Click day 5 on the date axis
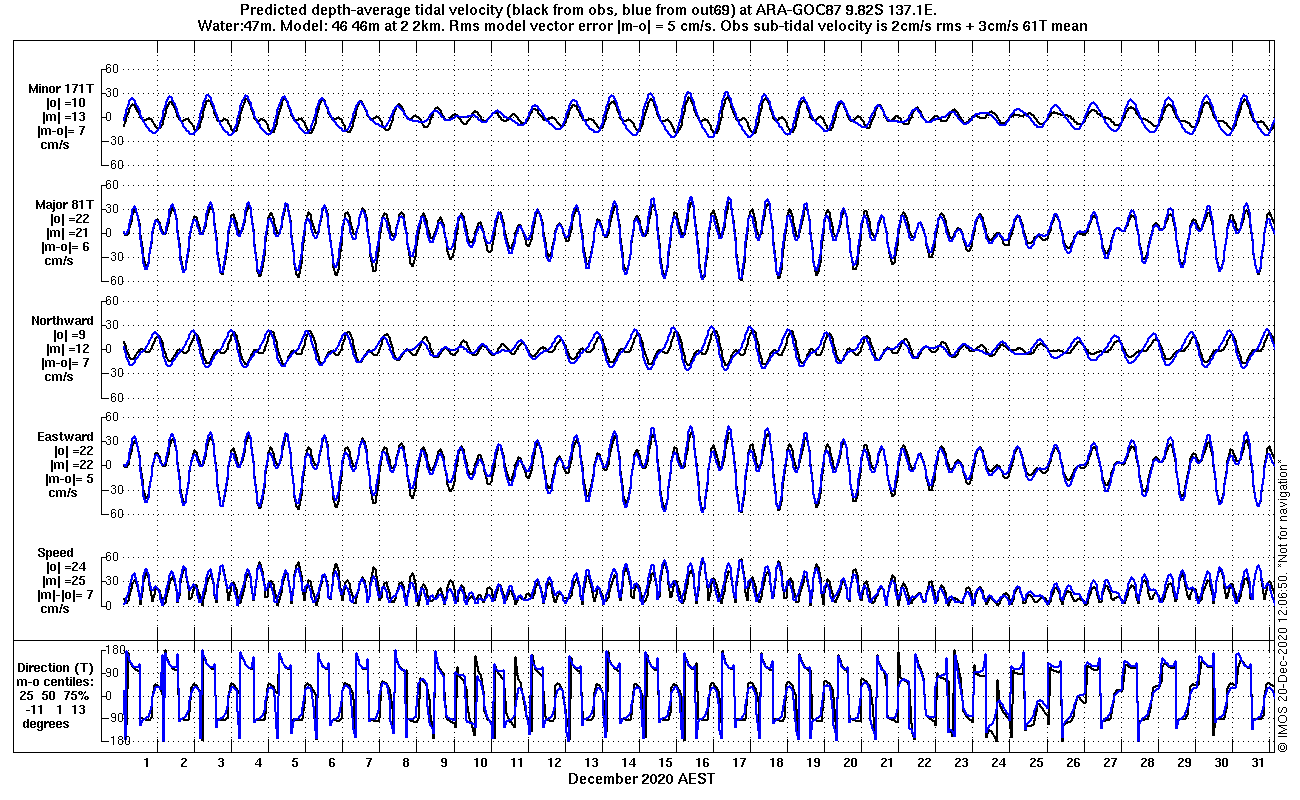 pos(294,762)
